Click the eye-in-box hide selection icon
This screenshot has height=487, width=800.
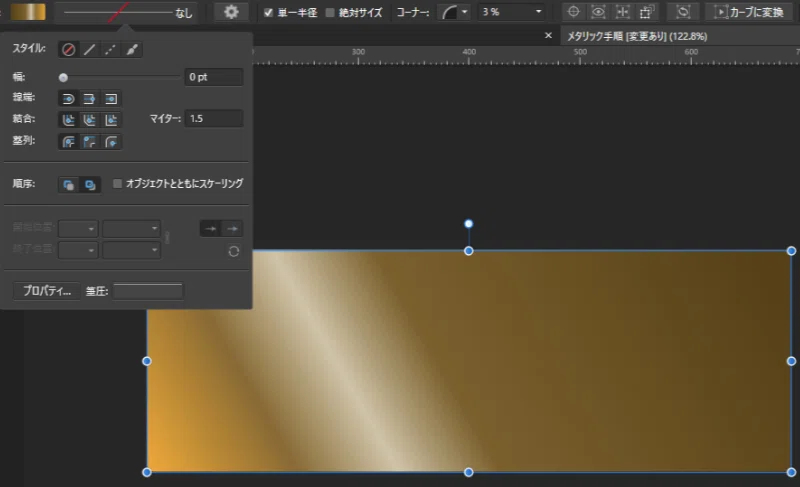pyautogui.click(x=598, y=12)
